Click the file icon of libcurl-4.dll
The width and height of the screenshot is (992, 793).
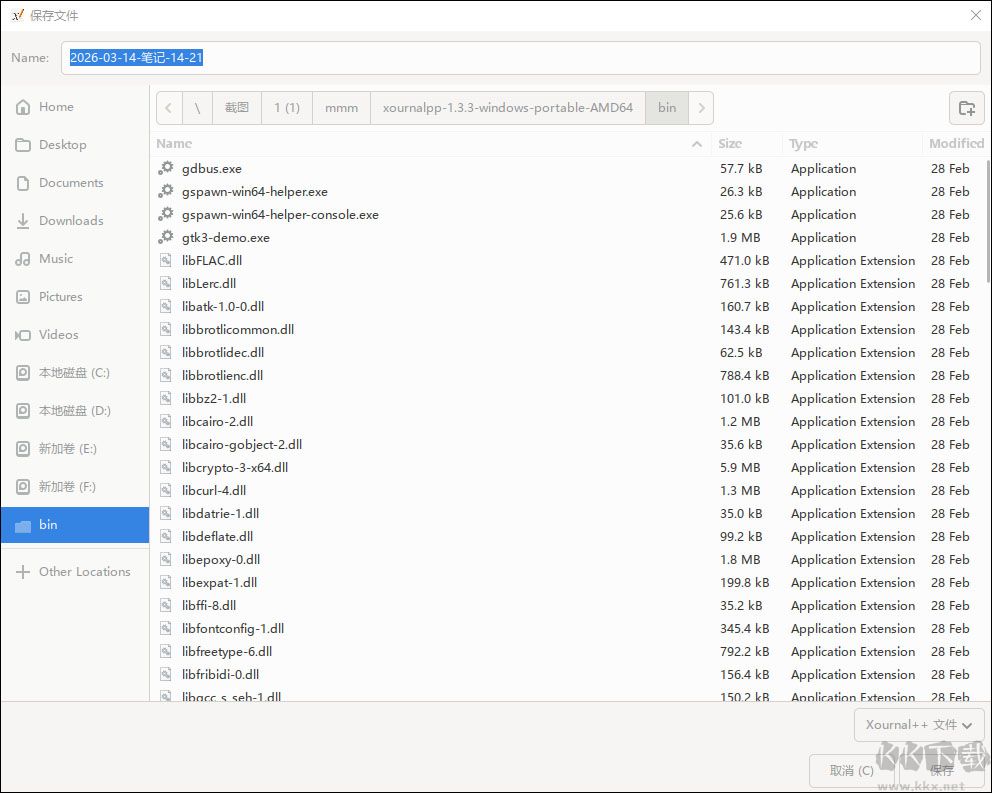coord(166,490)
